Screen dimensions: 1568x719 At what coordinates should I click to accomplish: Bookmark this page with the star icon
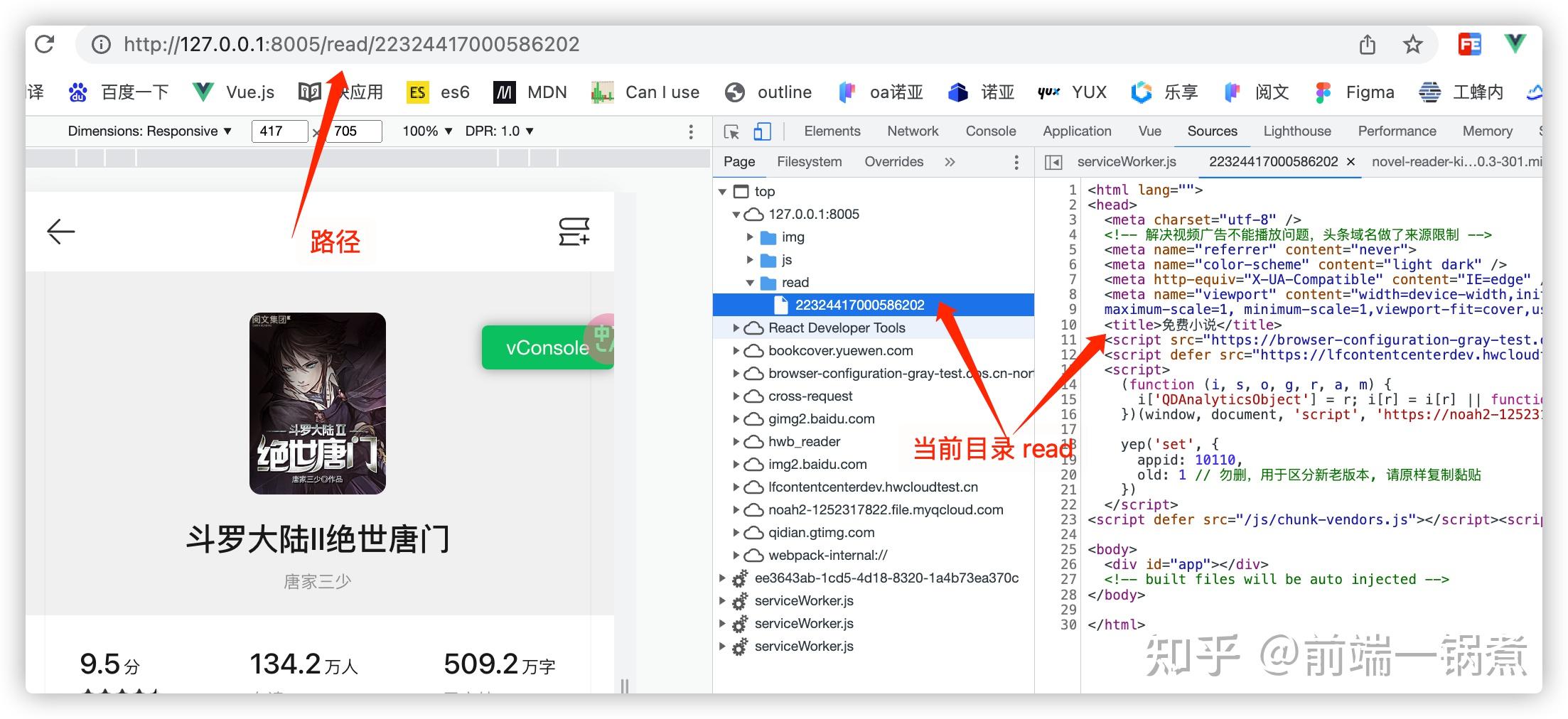pyautogui.click(x=1413, y=45)
